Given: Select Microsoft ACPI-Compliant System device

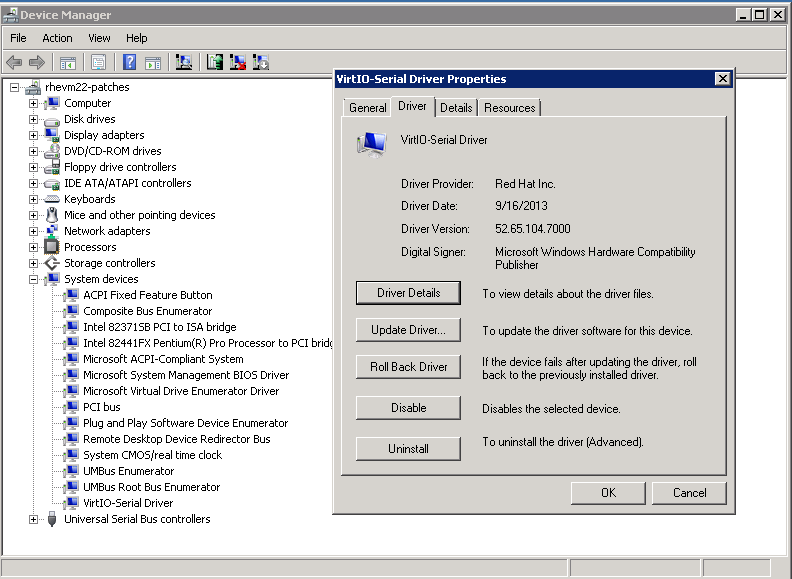Looking at the screenshot, I should click(x=163, y=359).
